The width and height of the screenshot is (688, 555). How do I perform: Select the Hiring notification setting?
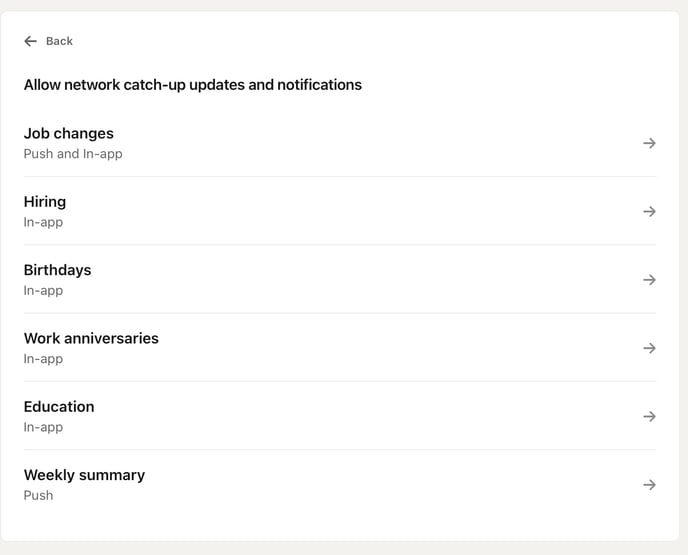[45, 201]
